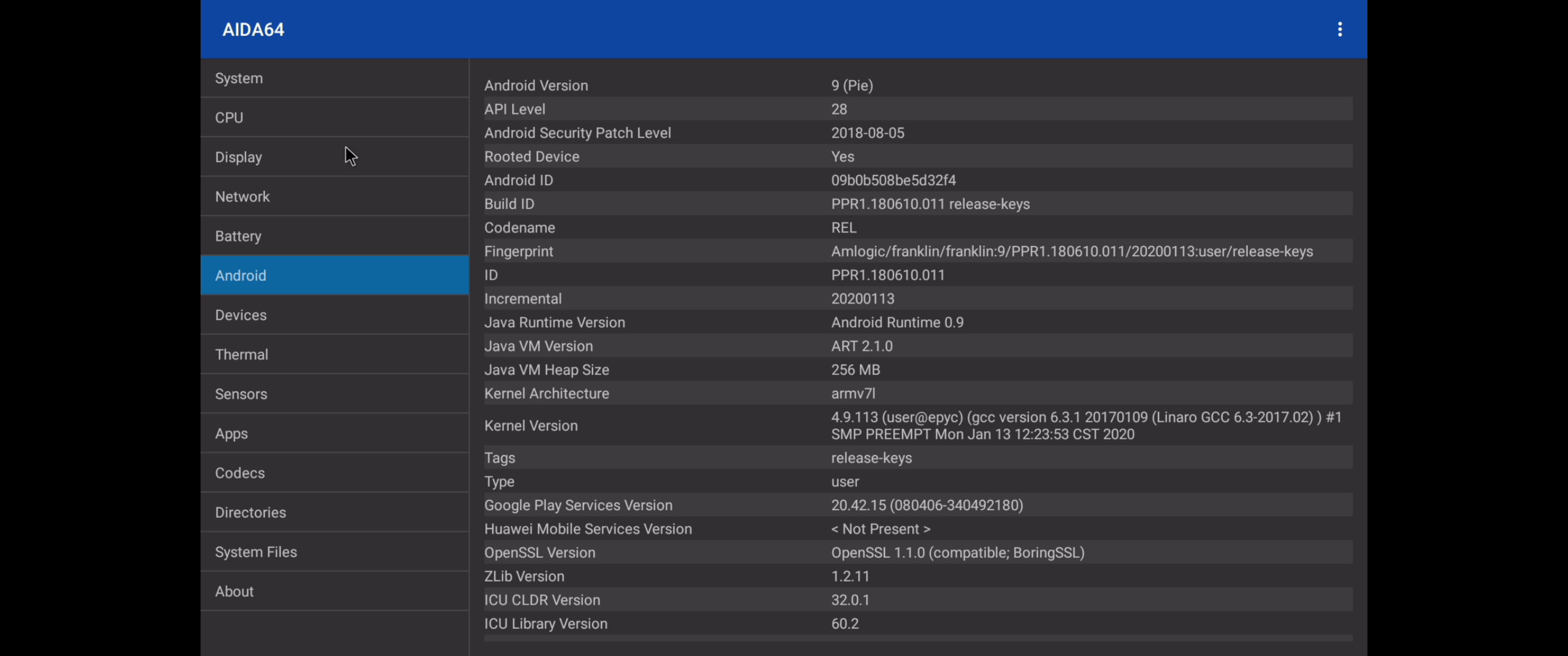The width and height of the screenshot is (1568, 656).
Task: Open the Devices section
Action: 334,315
